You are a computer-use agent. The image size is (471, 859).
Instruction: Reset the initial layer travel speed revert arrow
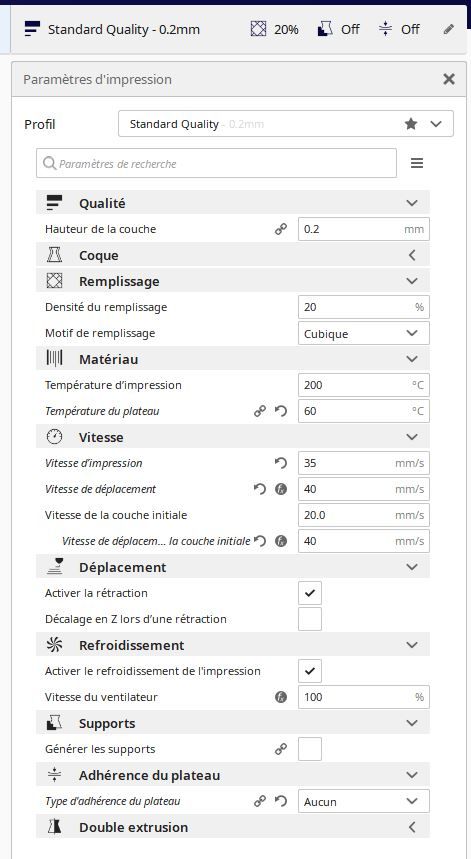point(260,541)
